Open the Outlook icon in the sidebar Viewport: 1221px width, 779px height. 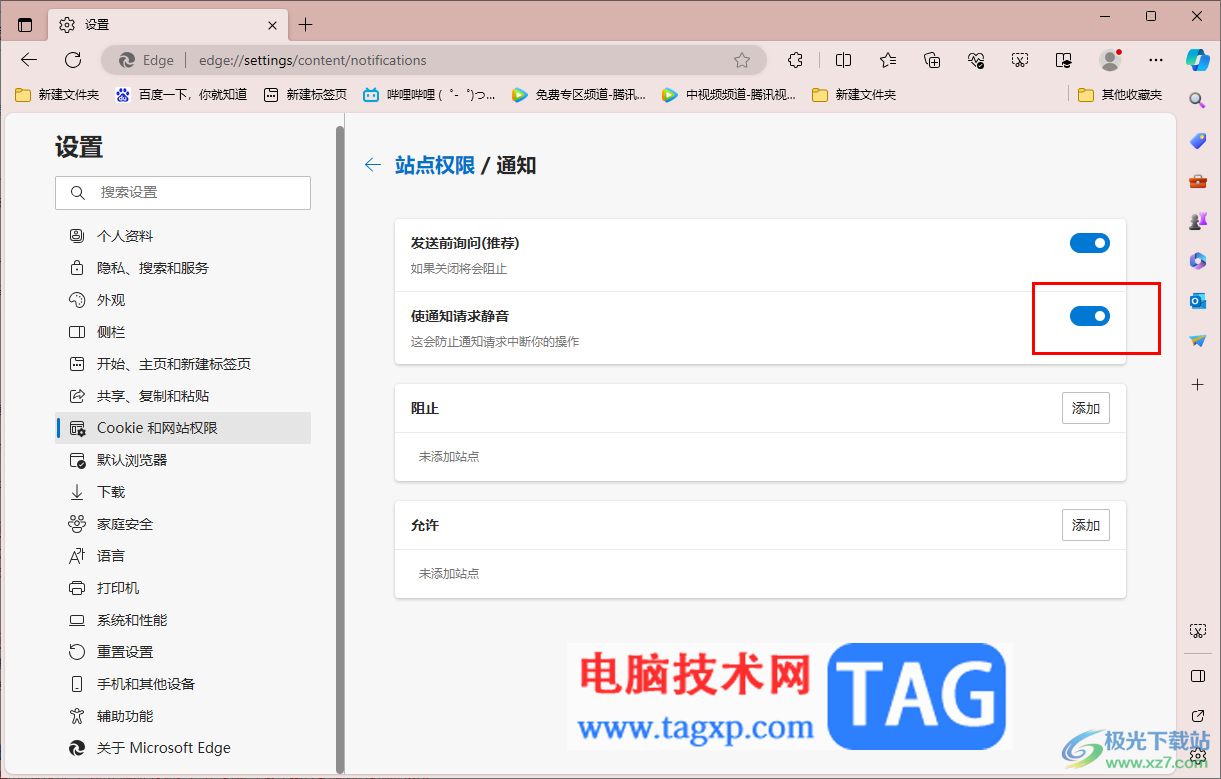[1197, 300]
